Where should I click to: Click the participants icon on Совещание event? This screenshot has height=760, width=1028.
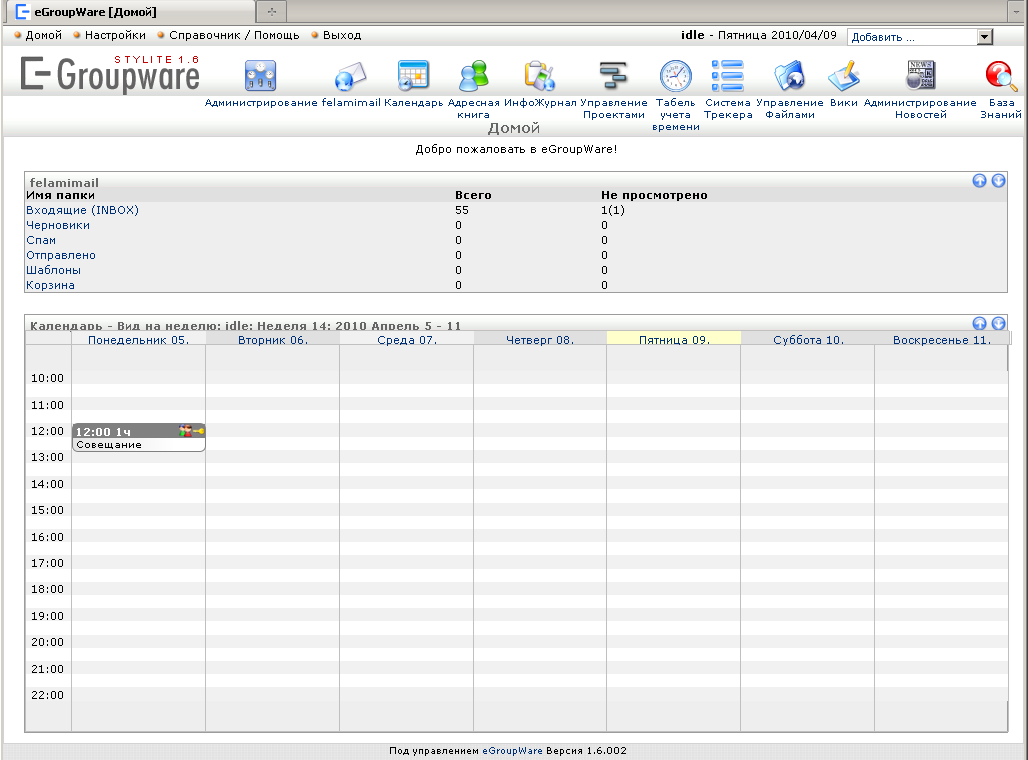click(186, 431)
